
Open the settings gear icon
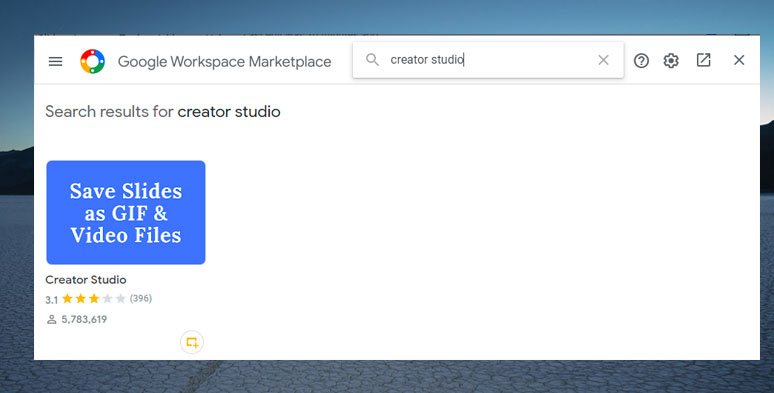[x=671, y=61]
